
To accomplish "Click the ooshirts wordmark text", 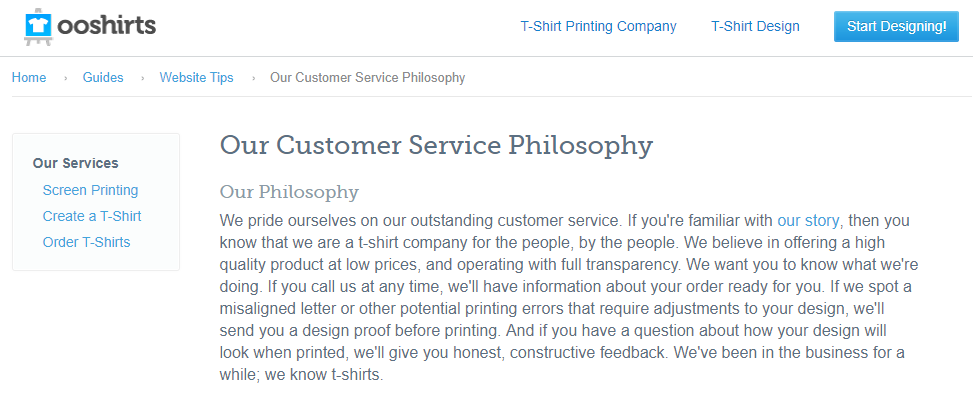I will pyautogui.click(x=107, y=25).
